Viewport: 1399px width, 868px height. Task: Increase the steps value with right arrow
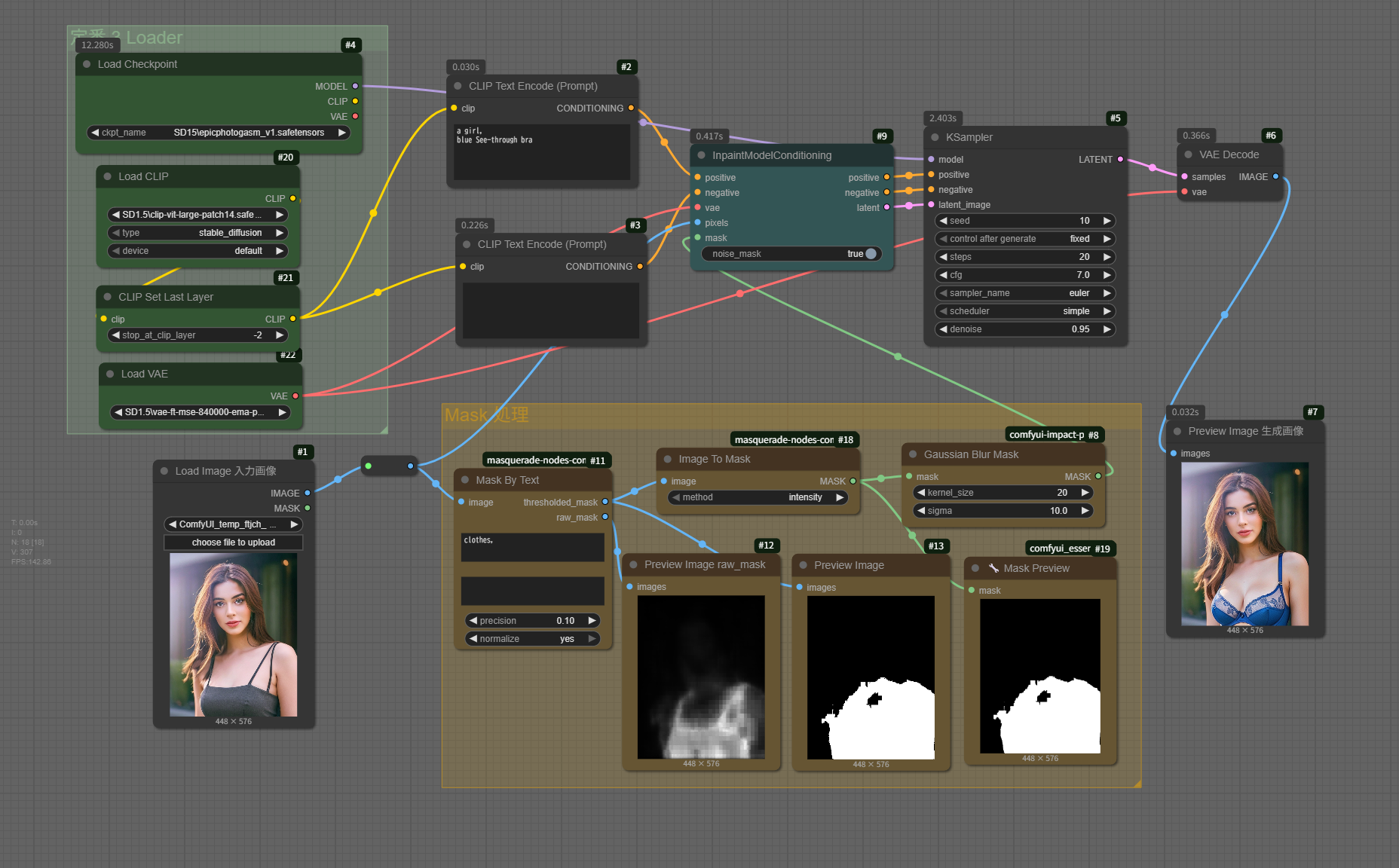pos(1107,257)
